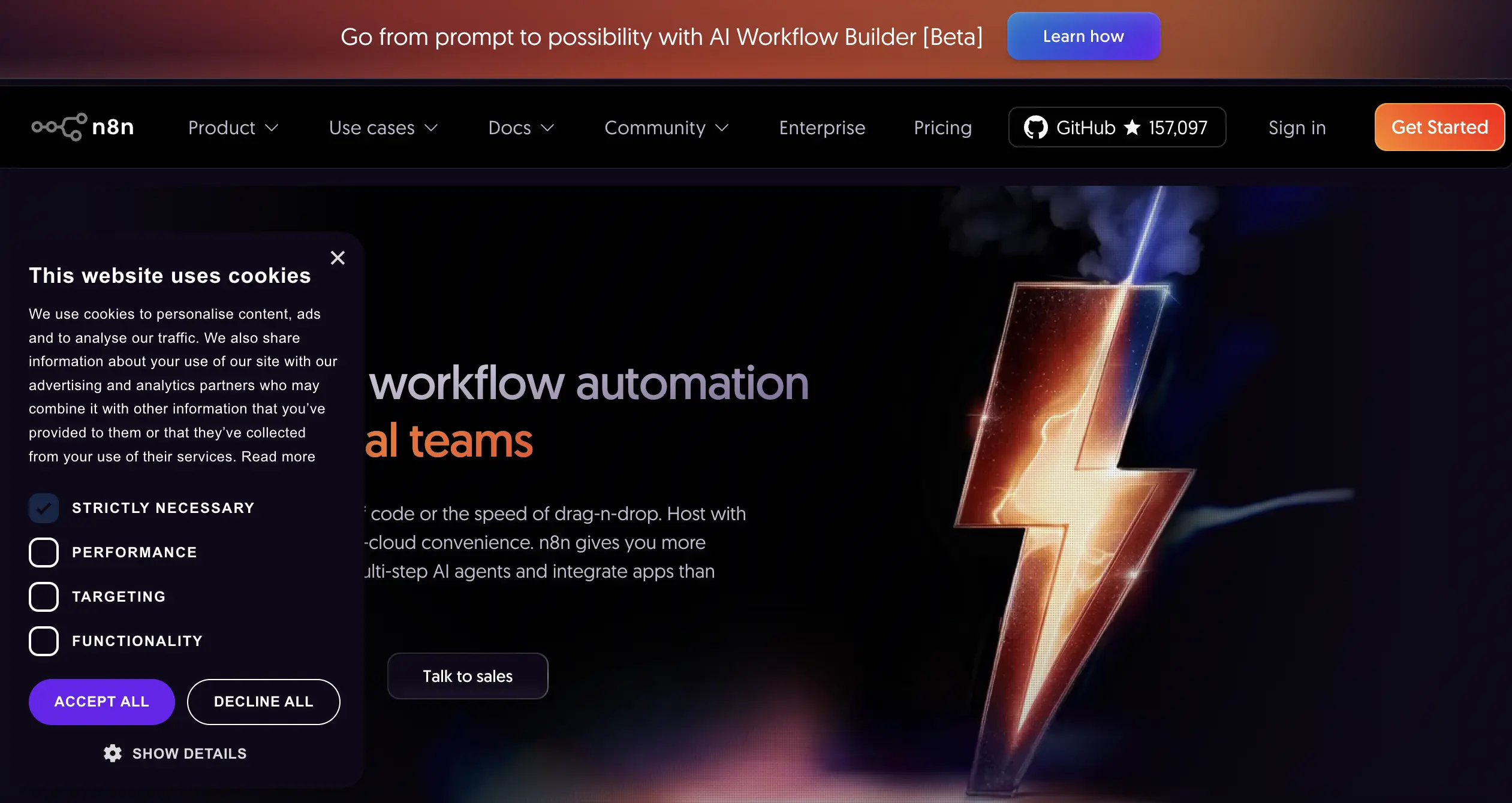
Task: Follow the Read more cookie link
Action: pyautogui.click(x=278, y=457)
